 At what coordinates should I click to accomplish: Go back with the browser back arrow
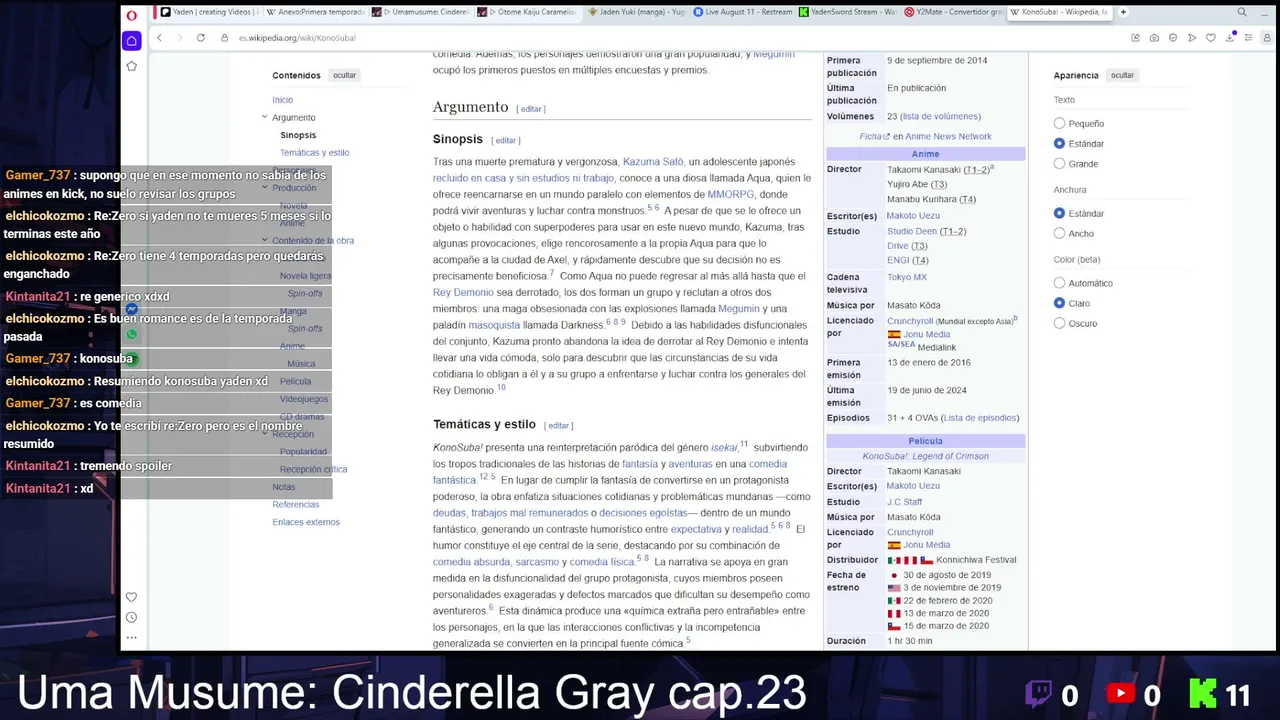click(x=159, y=38)
